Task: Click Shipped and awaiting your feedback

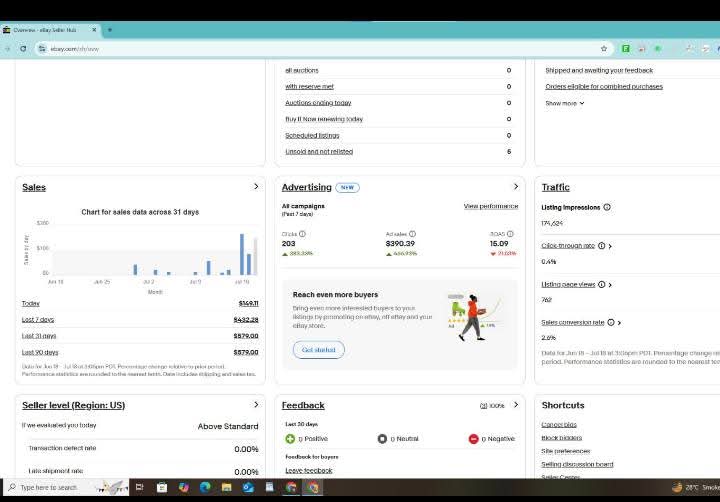Action: click(599, 70)
